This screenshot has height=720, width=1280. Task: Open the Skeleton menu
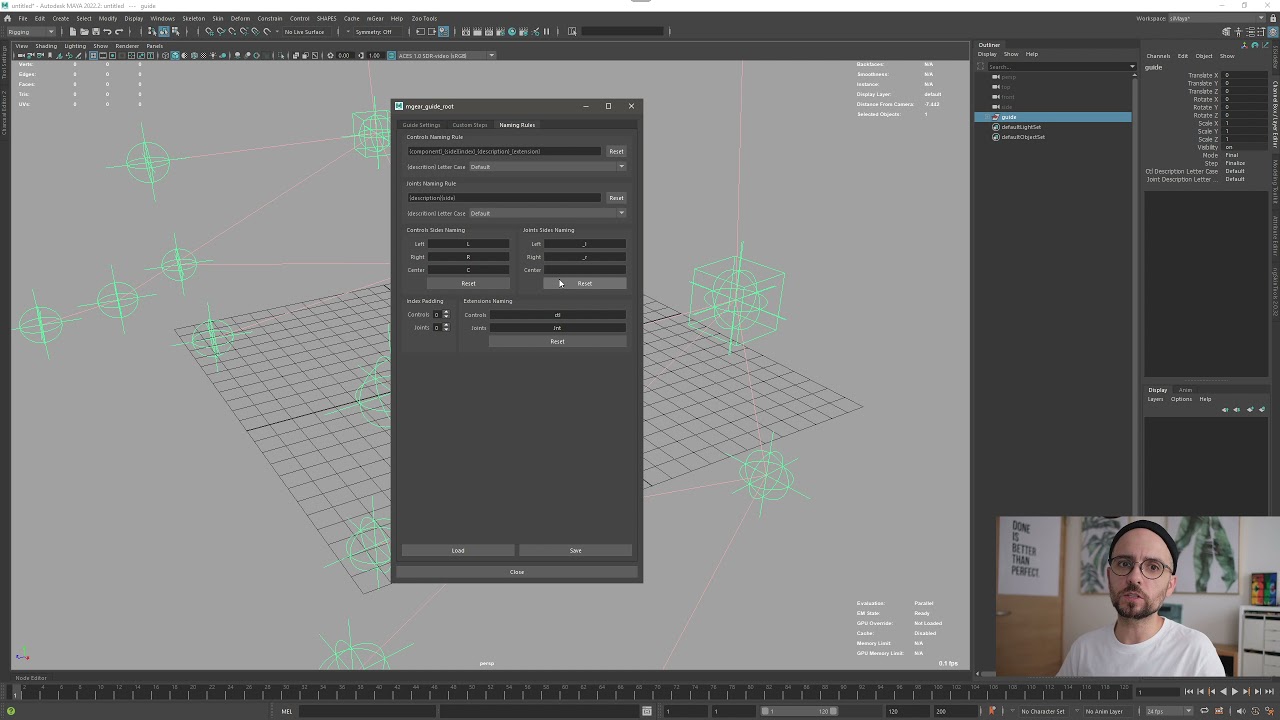pos(193,18)
